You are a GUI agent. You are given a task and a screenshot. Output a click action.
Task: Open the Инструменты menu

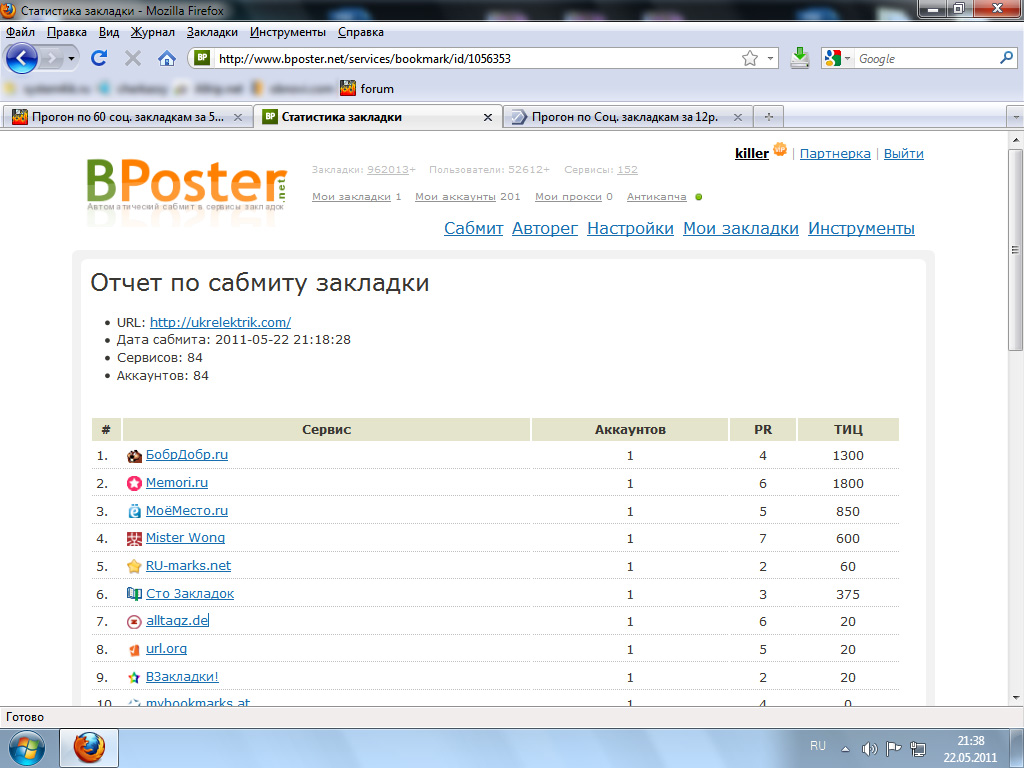[287, 32]
